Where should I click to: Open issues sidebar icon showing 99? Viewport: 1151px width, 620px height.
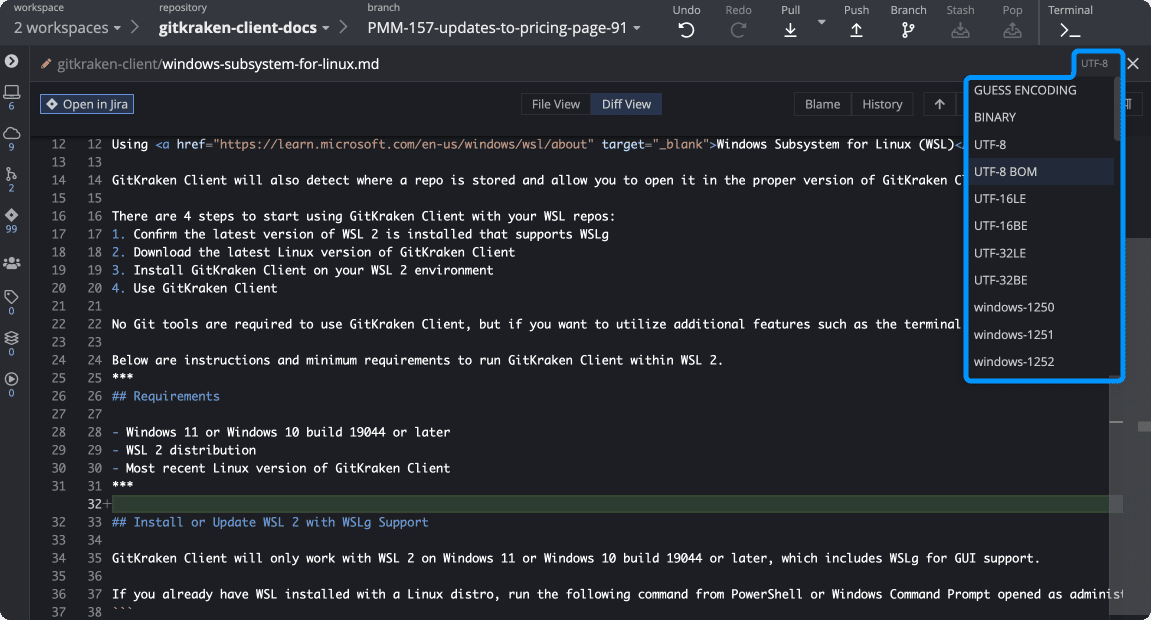pyautogui.click(x=11, y=215)
